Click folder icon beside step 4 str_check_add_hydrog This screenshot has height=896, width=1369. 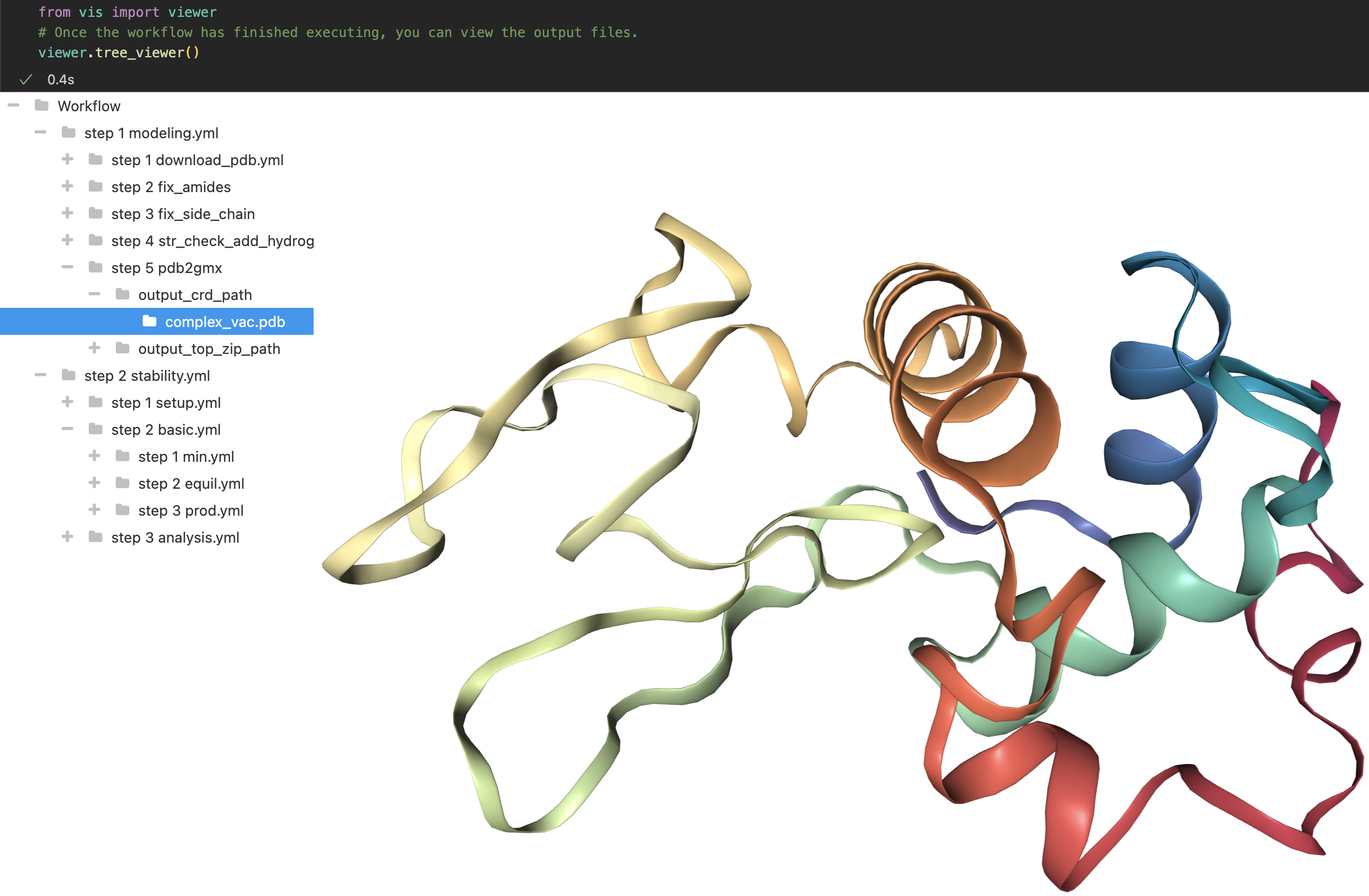(96, 240)
